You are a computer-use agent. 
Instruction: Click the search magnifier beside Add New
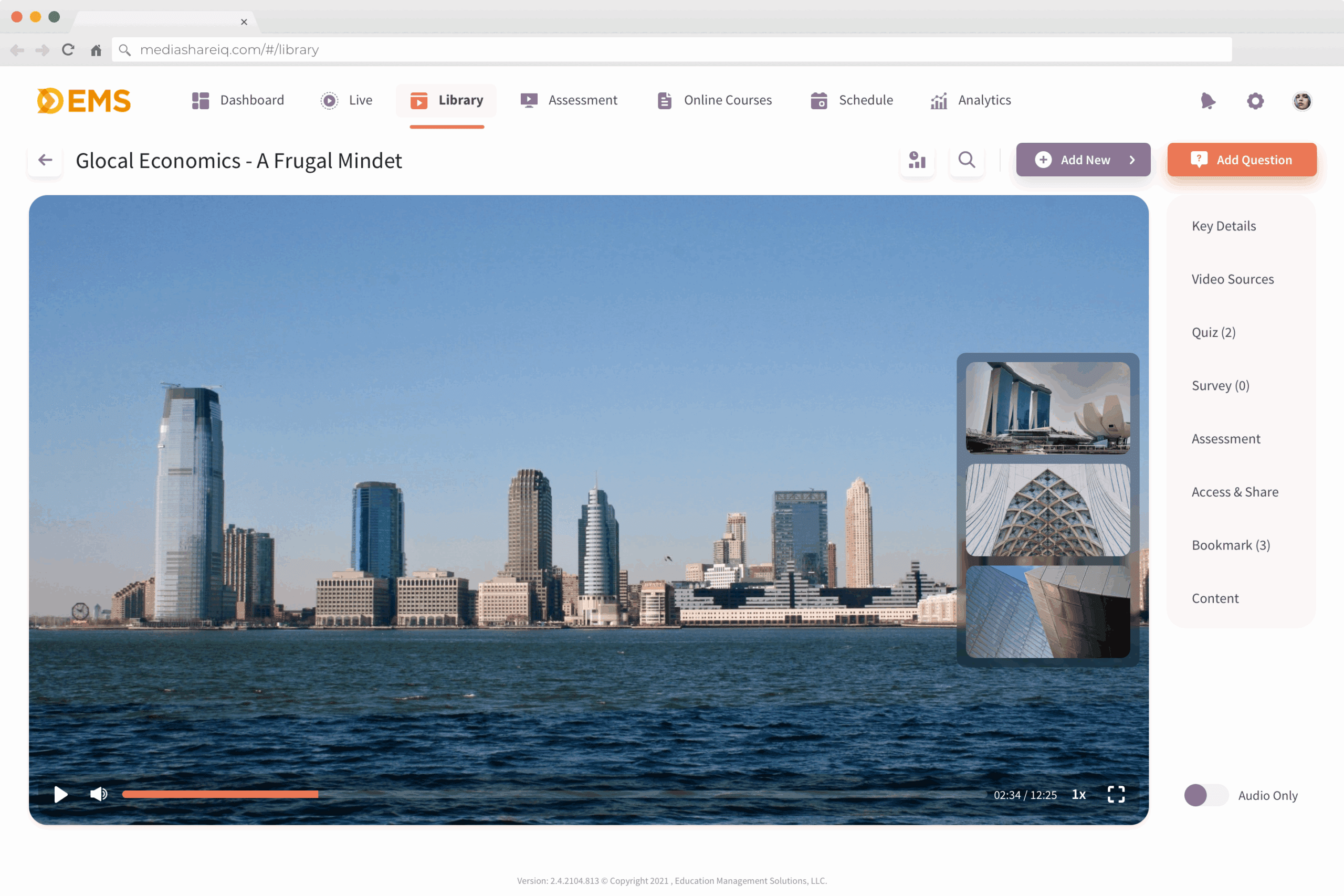pos(967,160)
